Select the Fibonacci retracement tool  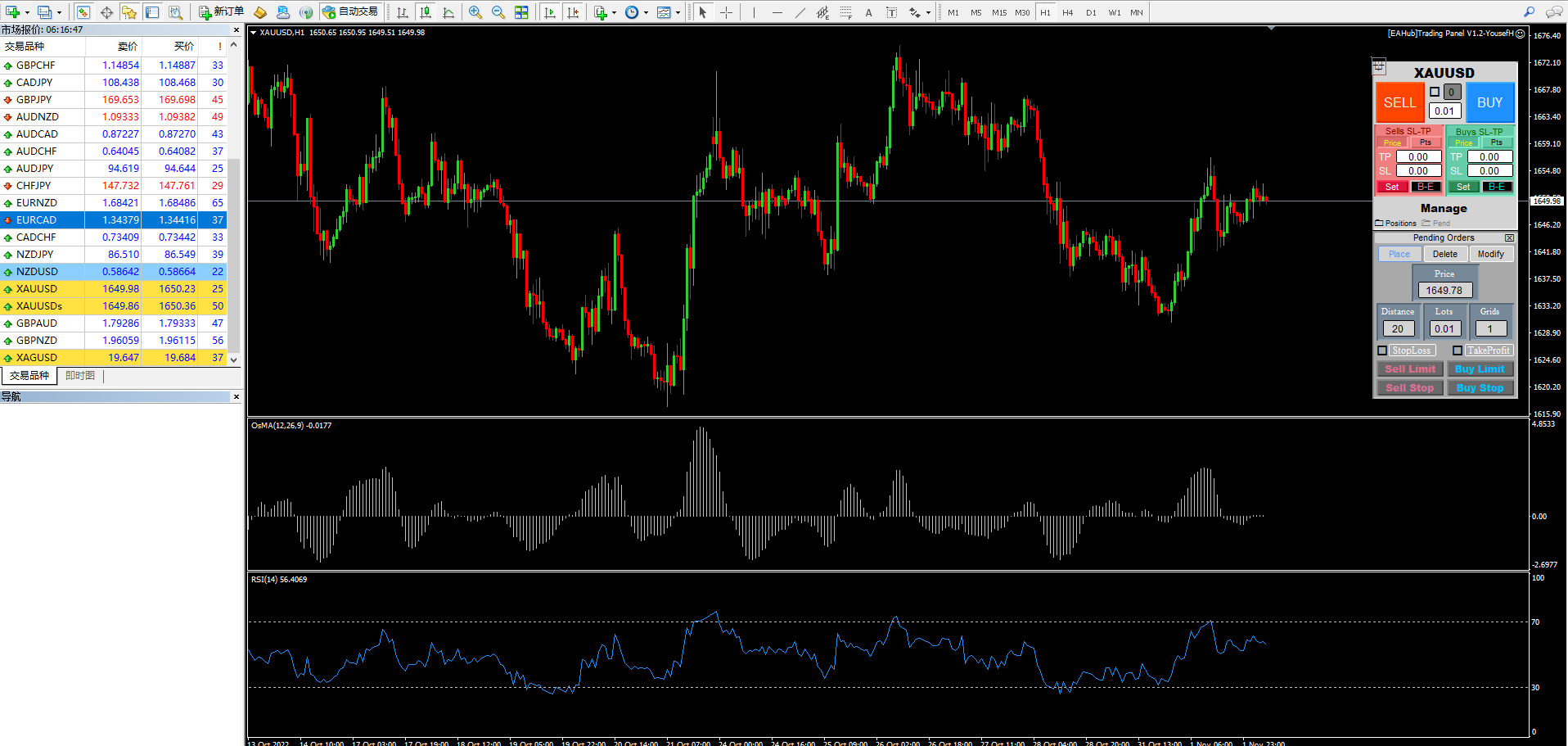845,12
